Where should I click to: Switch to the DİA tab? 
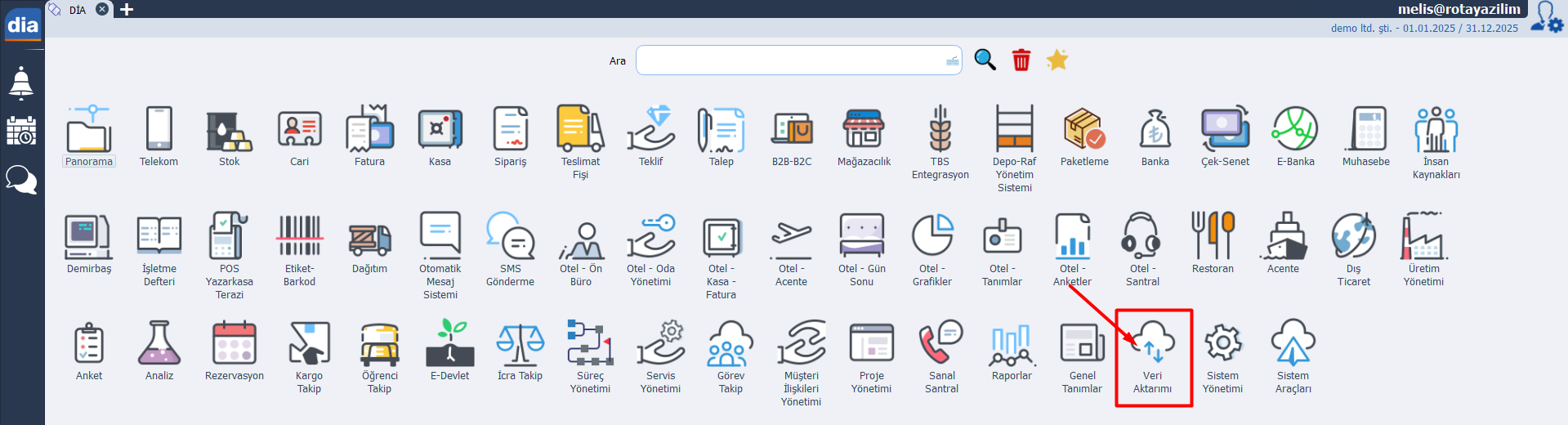point(77,10)
